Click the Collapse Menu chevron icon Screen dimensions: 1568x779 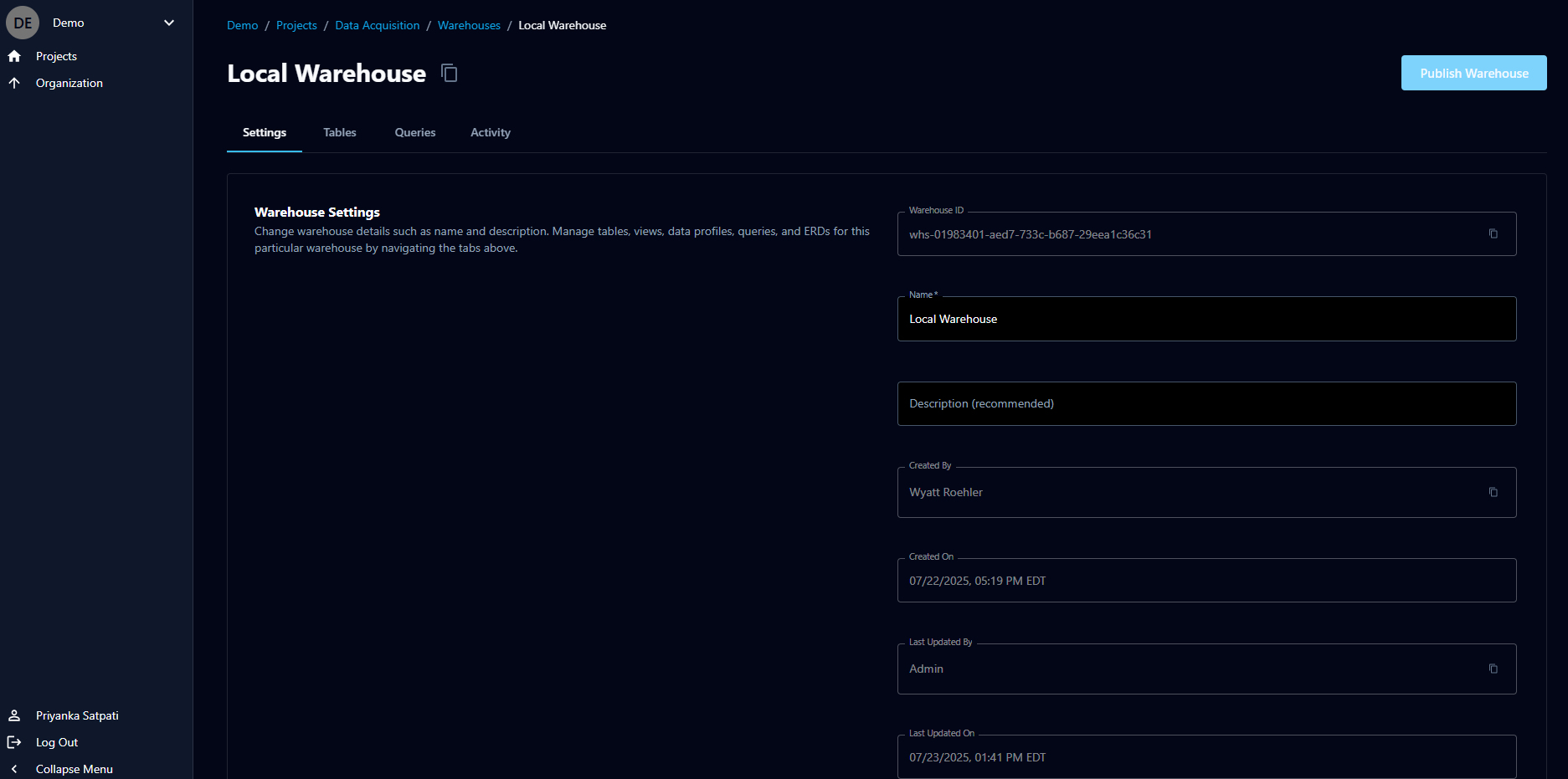click(x=14, y=769)
